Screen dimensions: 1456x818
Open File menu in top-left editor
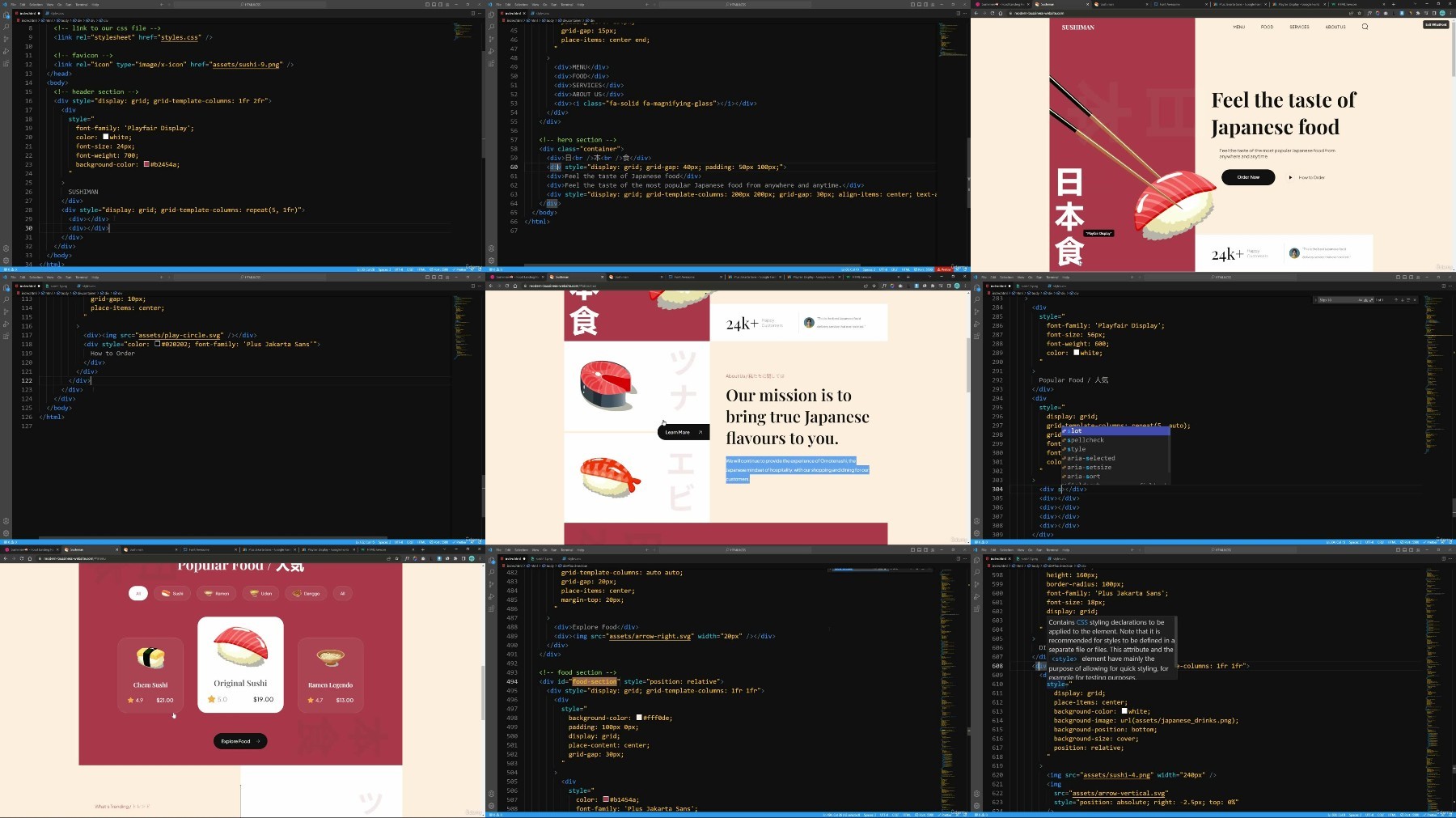coord(13,4)
